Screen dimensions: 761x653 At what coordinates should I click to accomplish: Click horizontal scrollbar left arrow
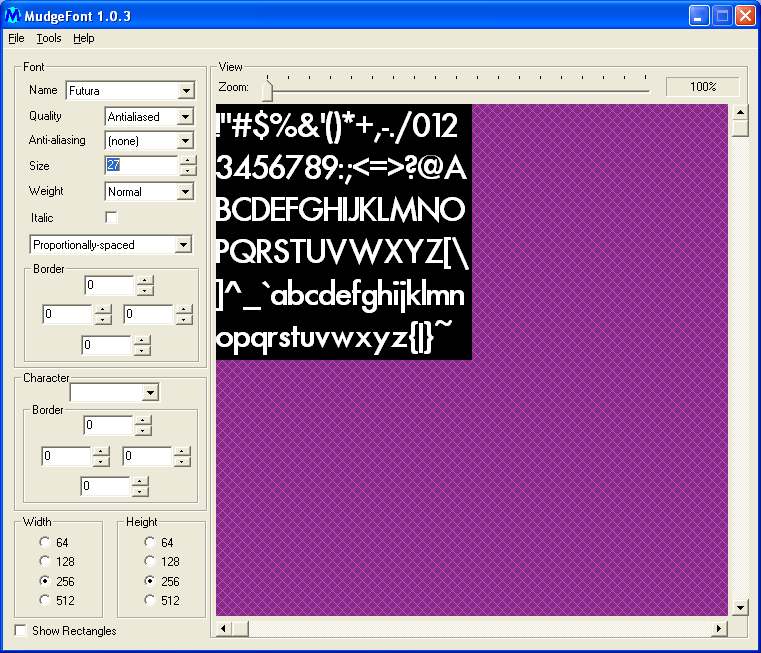pyautogui.click(x=225, y=629)
